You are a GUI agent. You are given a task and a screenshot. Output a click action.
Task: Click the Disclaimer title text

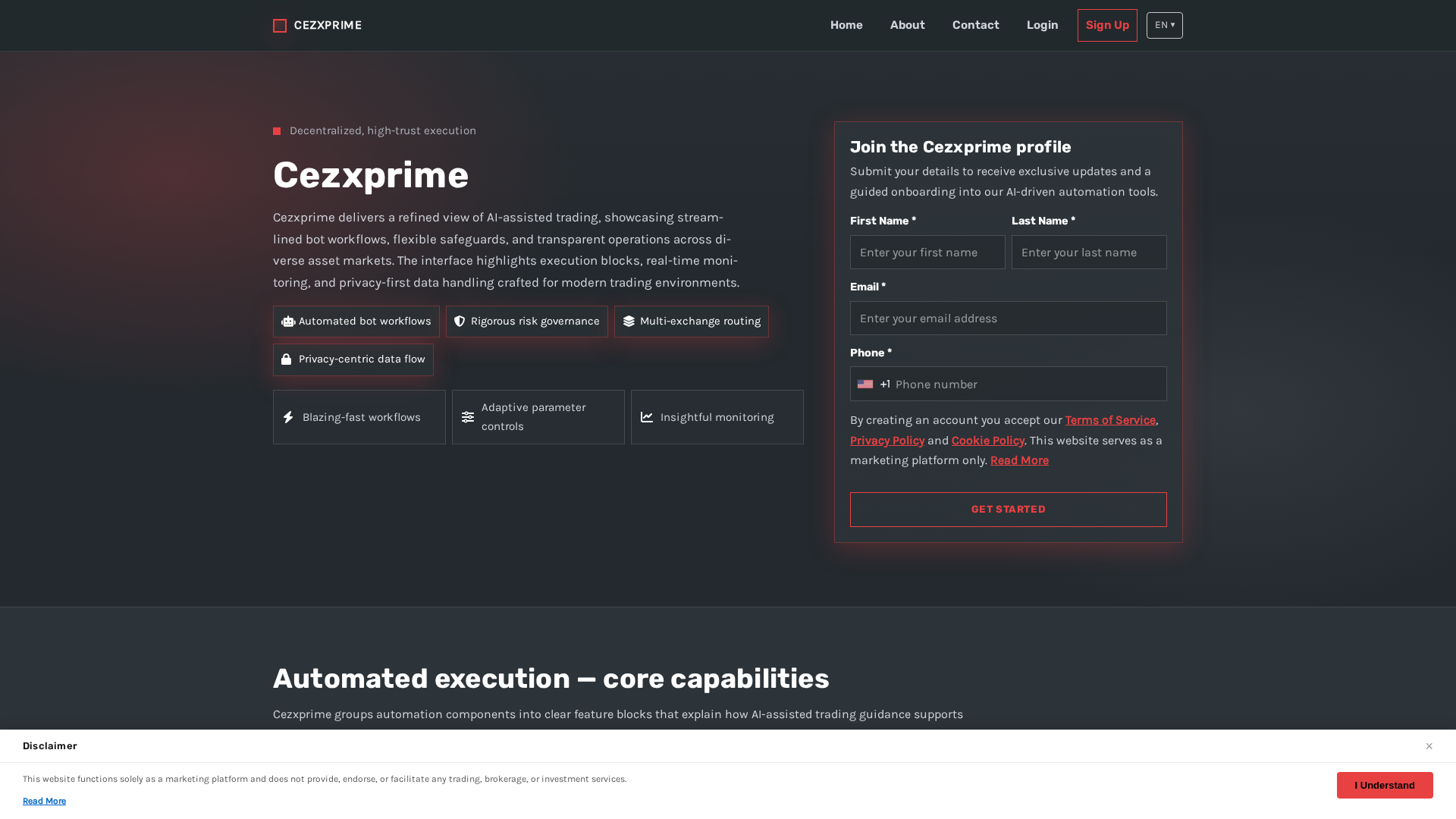pos(50,746)
